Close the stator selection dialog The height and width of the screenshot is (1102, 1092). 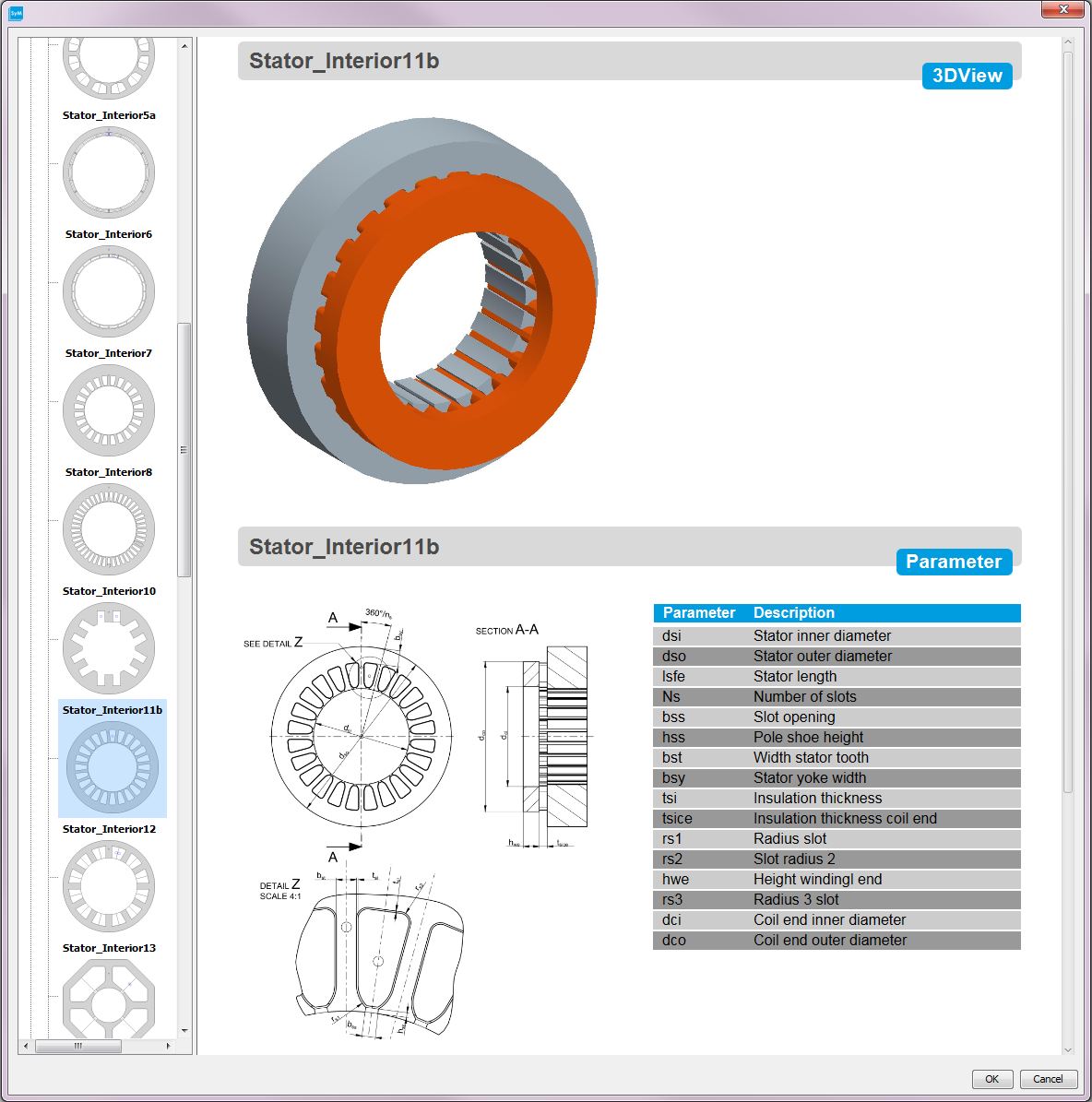tap(1061, 10)
